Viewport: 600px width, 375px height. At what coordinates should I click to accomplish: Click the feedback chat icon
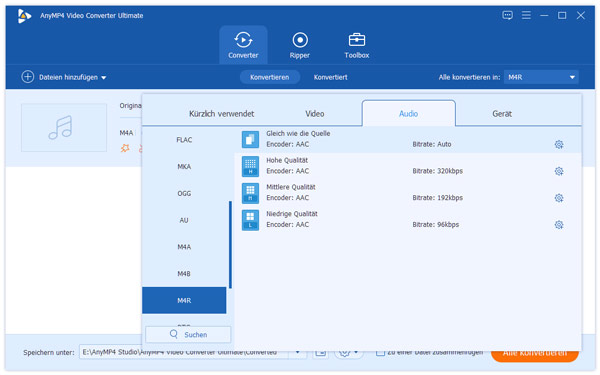(x=507, y=15)
